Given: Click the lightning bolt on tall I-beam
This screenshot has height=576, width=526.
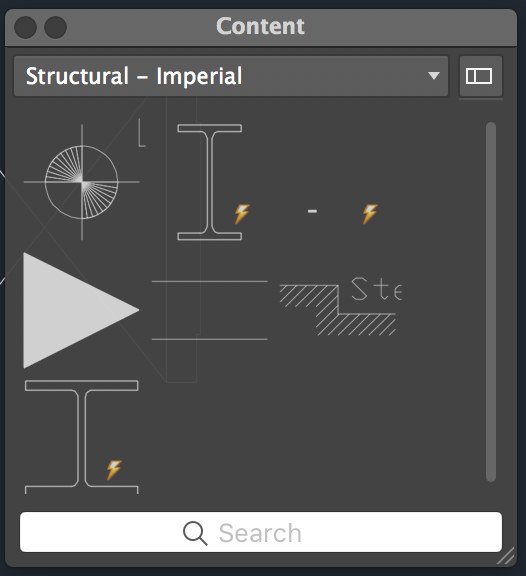Looking at the screenshot, I should [242, 214].
